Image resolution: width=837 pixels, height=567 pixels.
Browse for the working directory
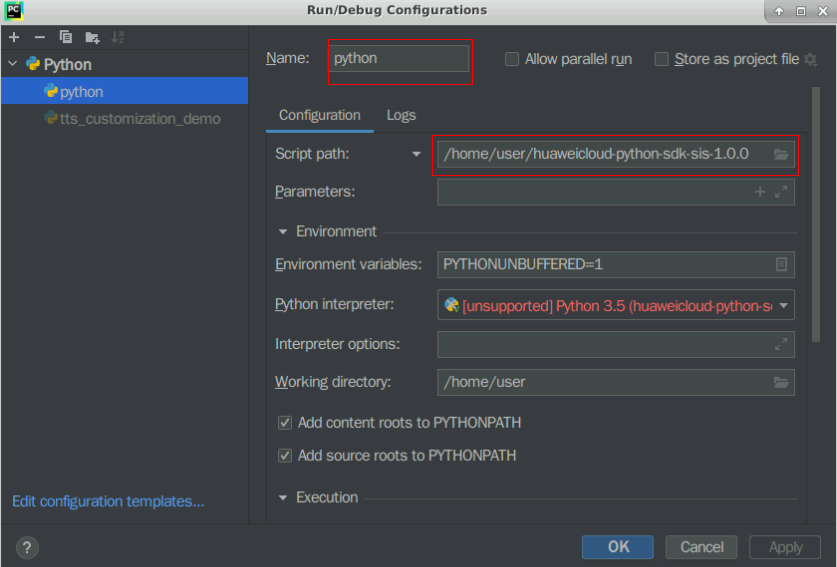point(781,382)
